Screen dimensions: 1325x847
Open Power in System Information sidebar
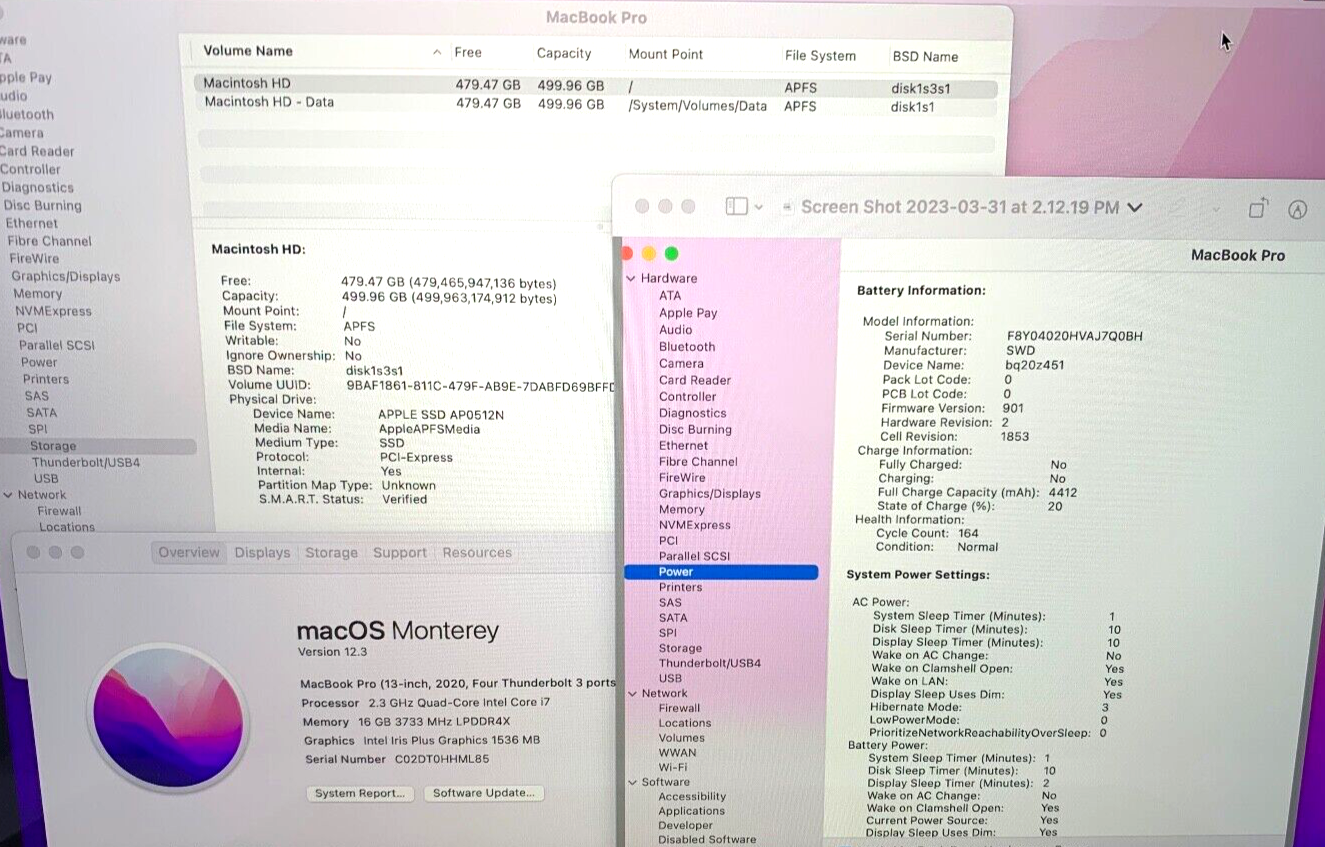coord(39,362)
